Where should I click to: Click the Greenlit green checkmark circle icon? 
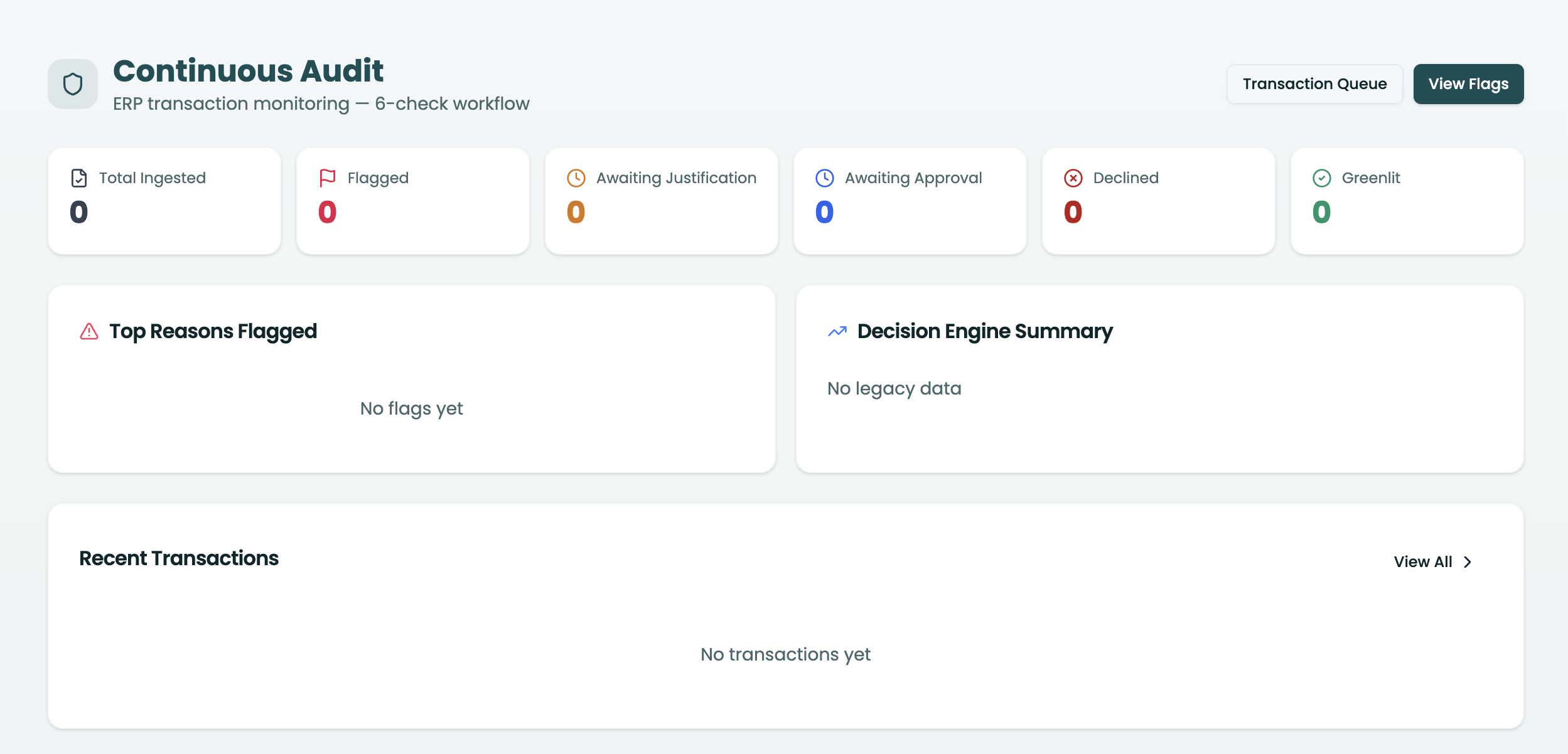point(1322,178)
